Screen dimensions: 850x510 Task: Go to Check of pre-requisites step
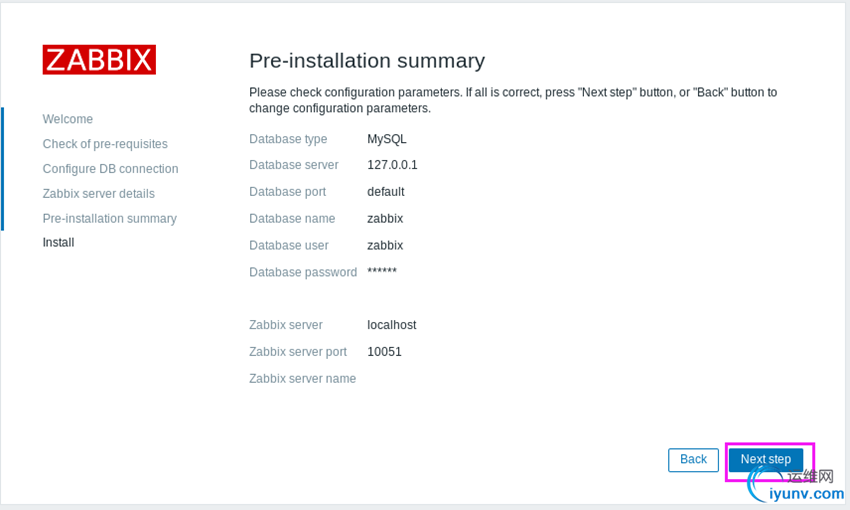pos(105,144)
